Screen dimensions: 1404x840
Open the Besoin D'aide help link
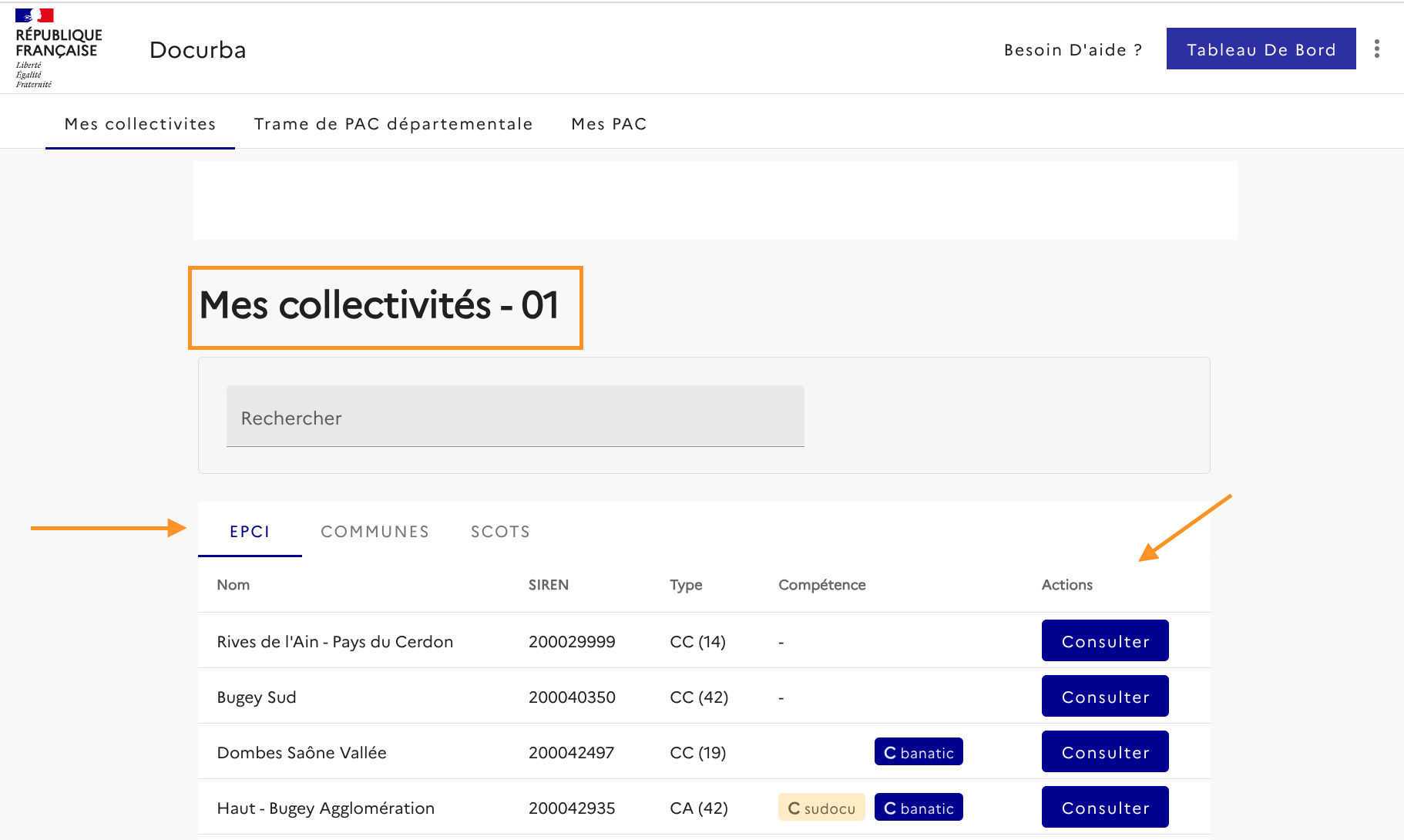tap(1073, 50)
